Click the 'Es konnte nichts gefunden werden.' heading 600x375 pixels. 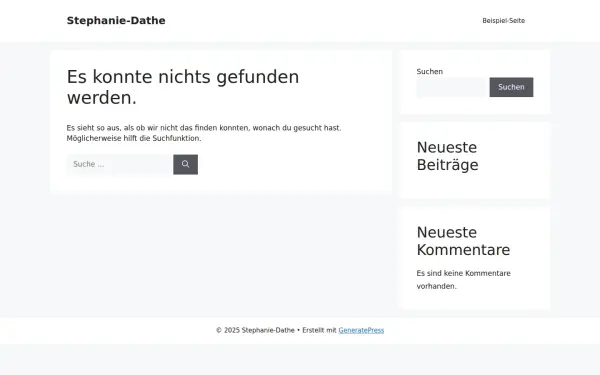pyautogui.click(x=183, y=87)
